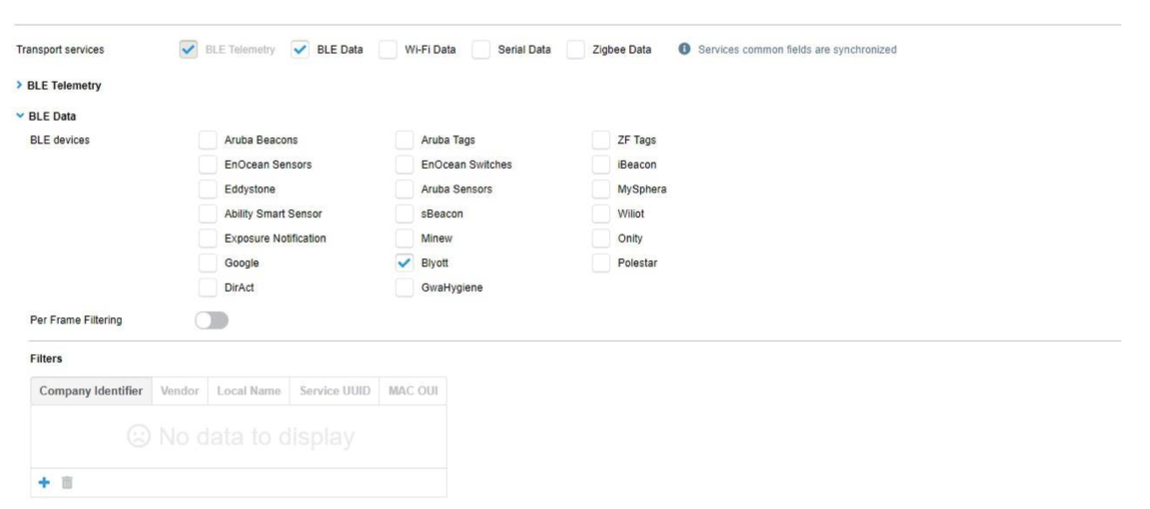Switch to the Vendor filter tab
1150x509 pixels.
179,390
